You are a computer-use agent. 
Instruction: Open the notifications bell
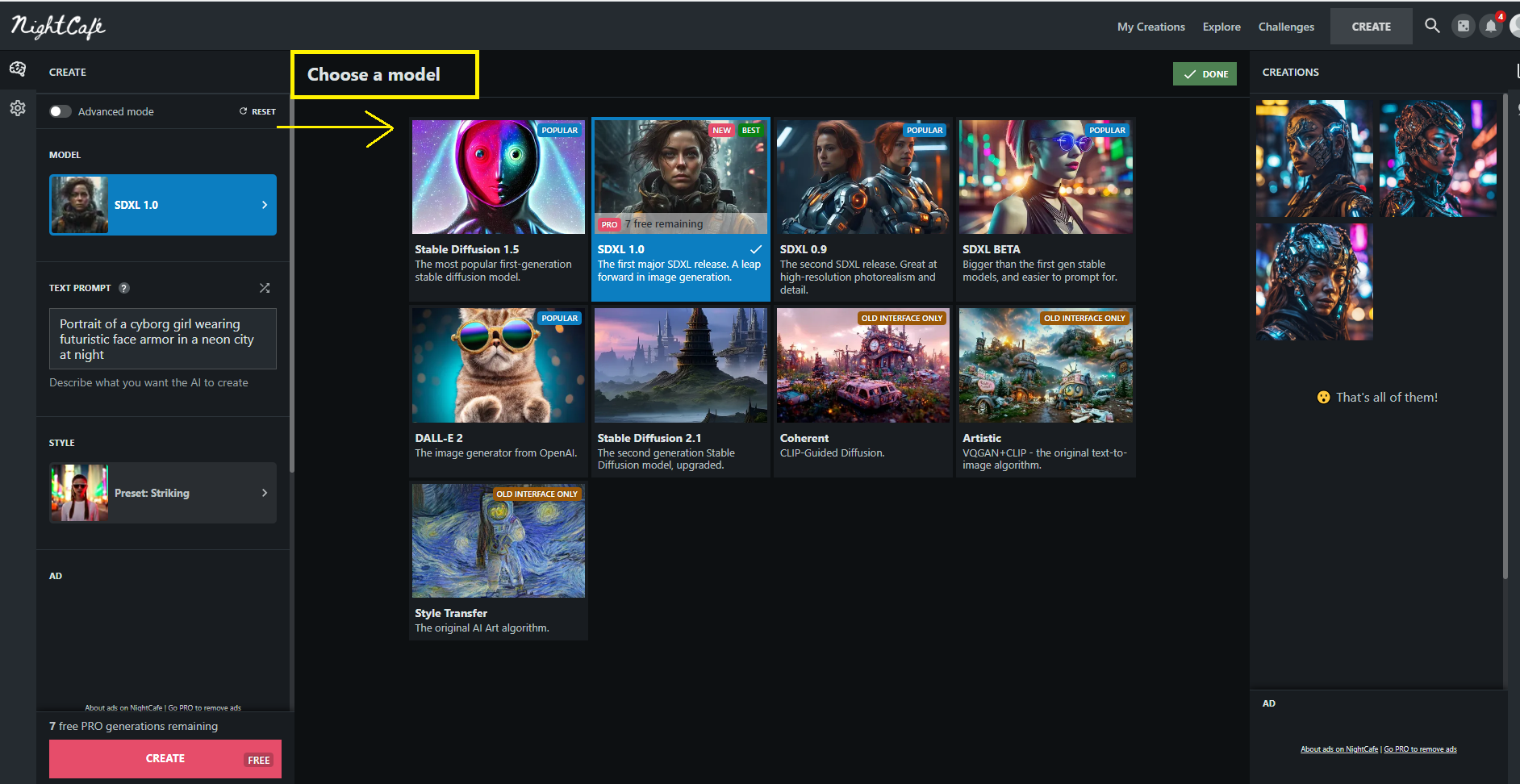pyautogui.click(x=1491, y=26)
